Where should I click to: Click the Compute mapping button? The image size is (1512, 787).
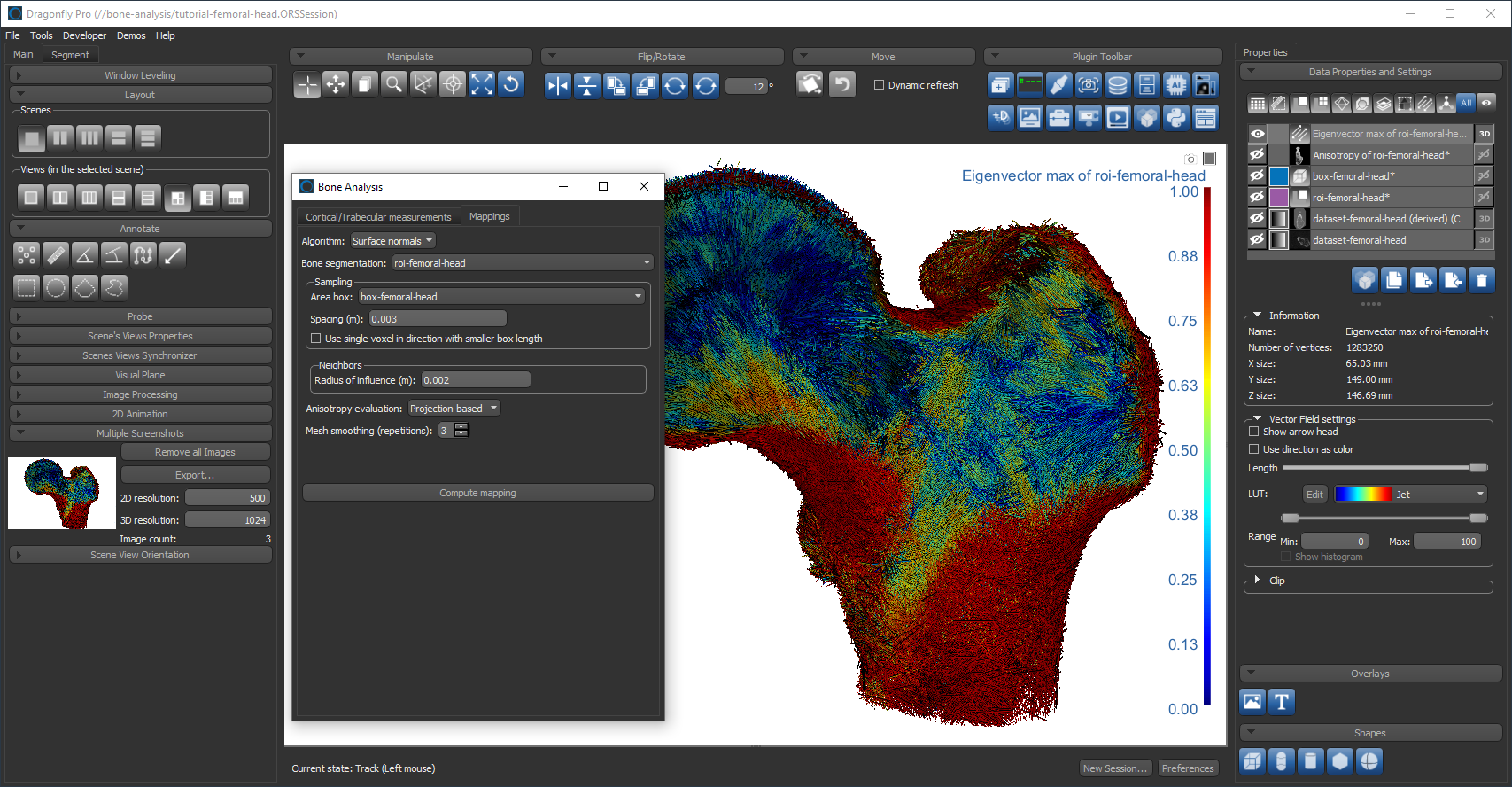tap(477, 493)
